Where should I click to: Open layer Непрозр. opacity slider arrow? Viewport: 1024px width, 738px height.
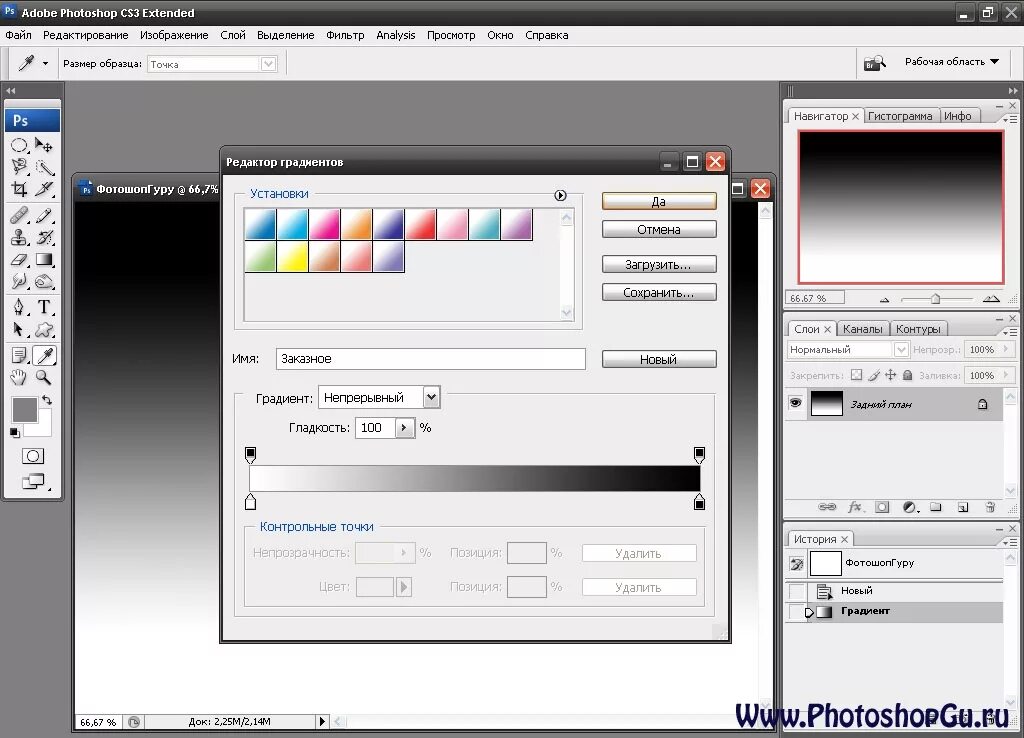tap(1006, 349)
